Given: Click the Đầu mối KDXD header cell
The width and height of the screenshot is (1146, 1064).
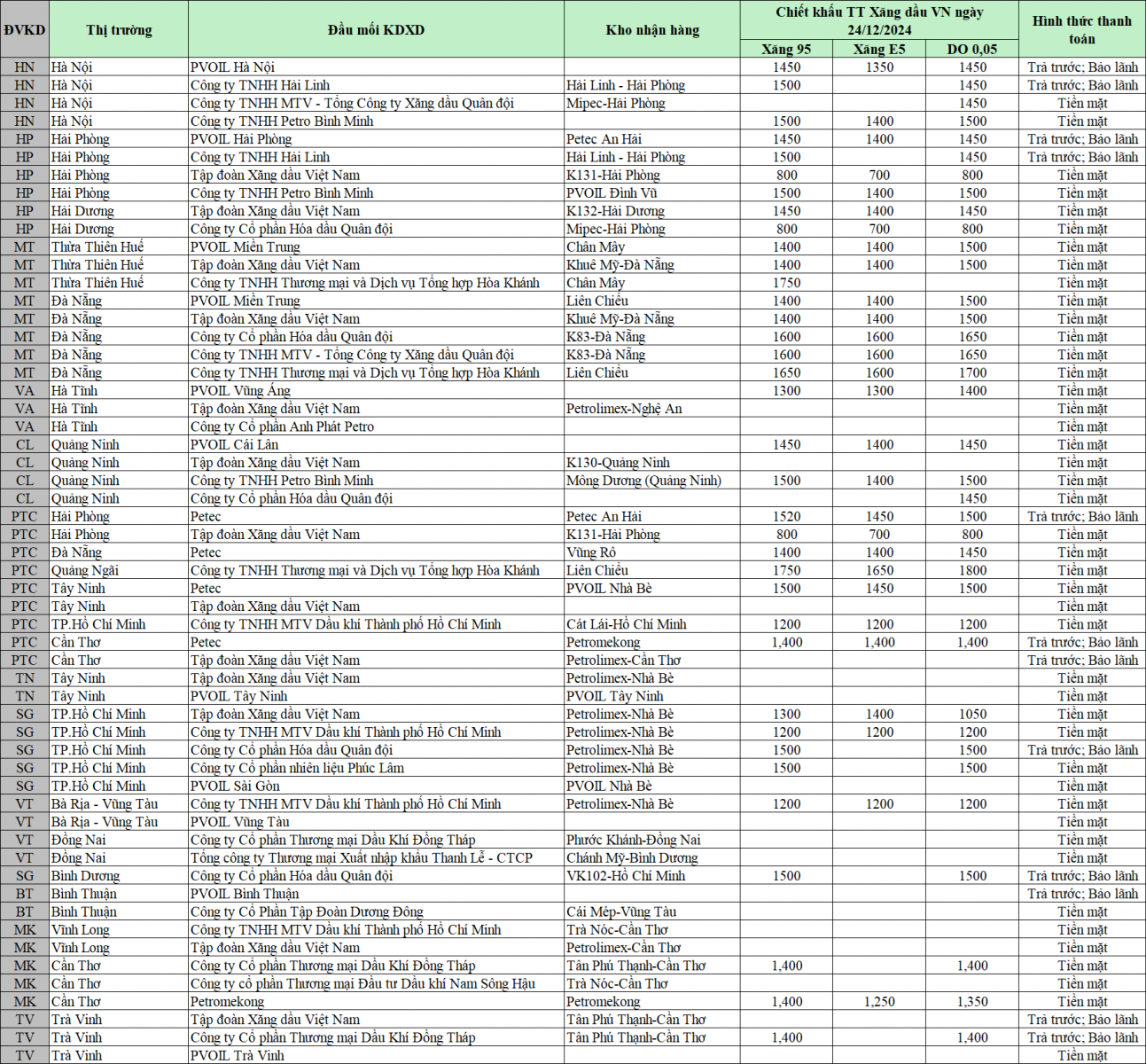Looking at the screenshot, I should 376,29.
